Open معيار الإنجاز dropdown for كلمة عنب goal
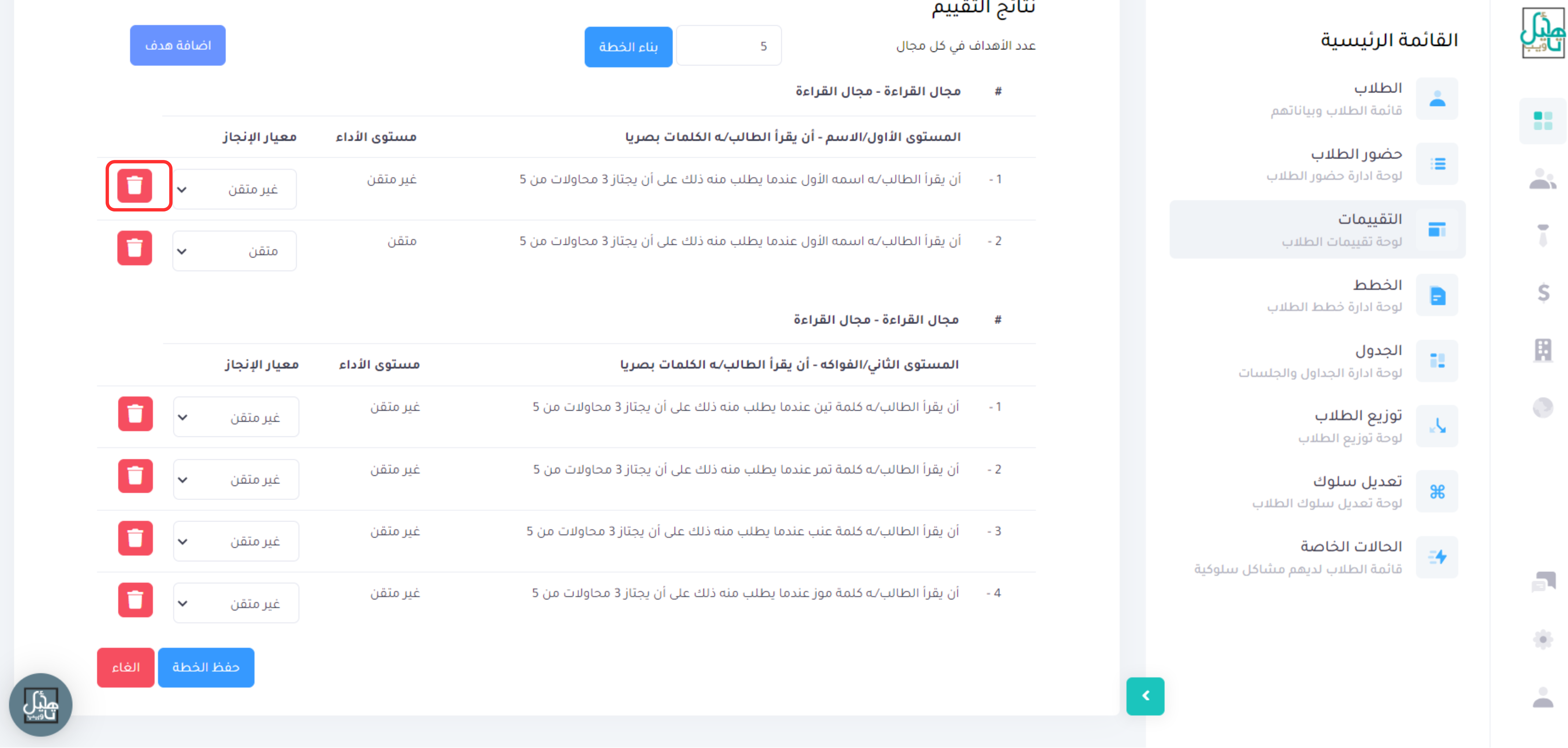 point(236,542)
